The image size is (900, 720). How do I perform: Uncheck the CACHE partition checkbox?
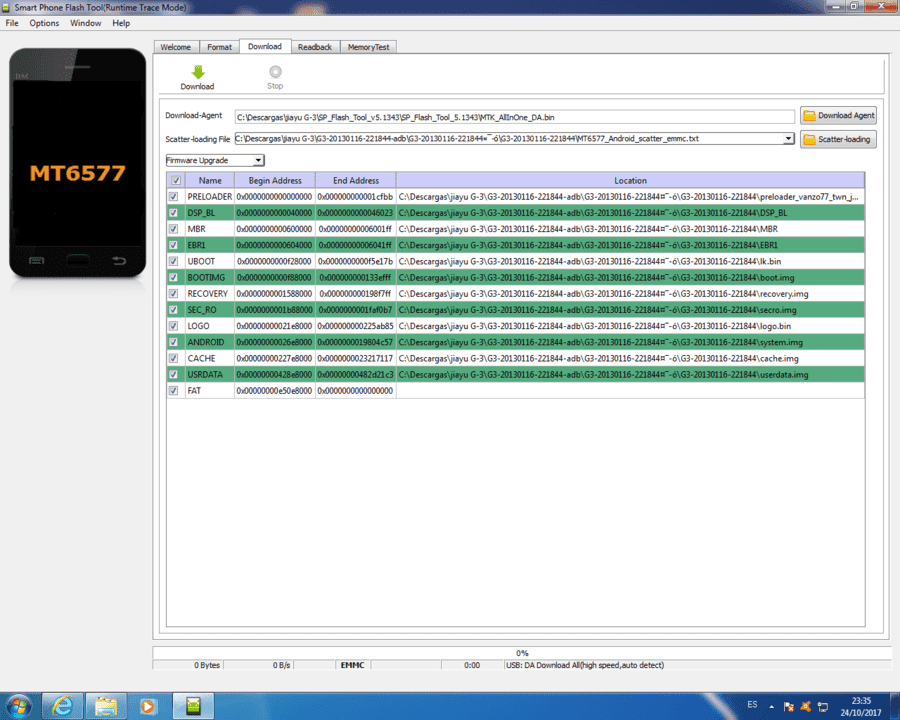click(x=173, y=358)
